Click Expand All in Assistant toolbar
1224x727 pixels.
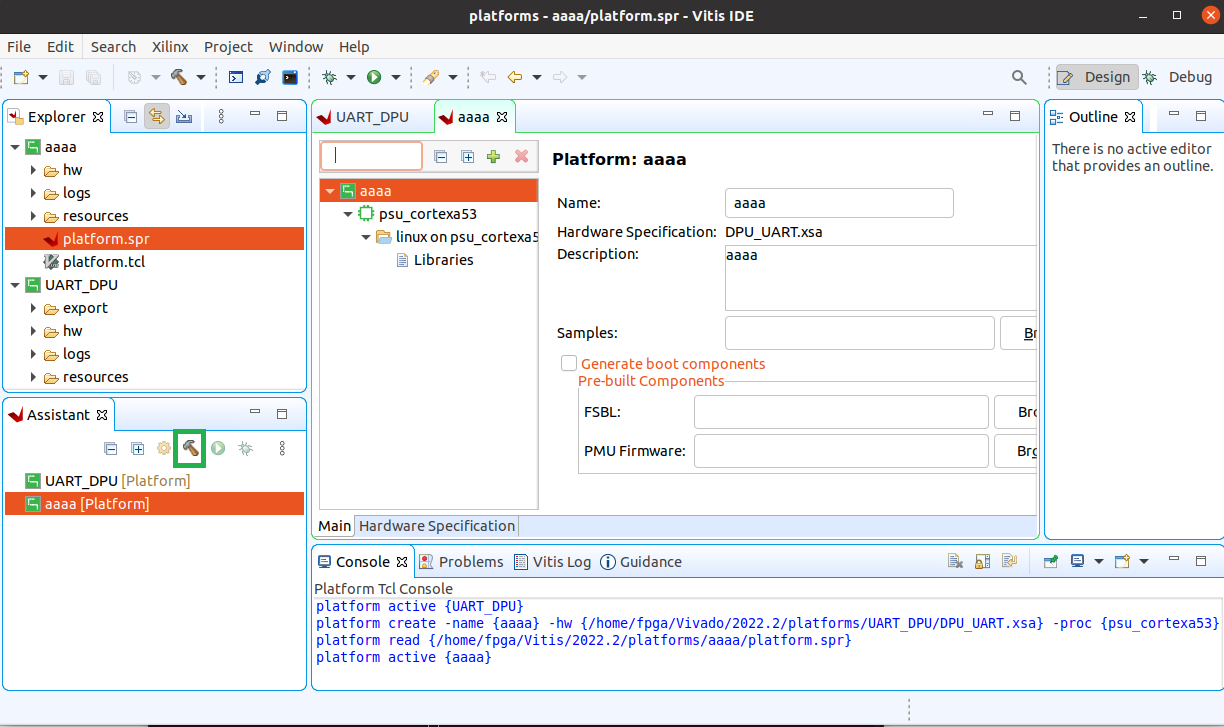pos(137,449)
